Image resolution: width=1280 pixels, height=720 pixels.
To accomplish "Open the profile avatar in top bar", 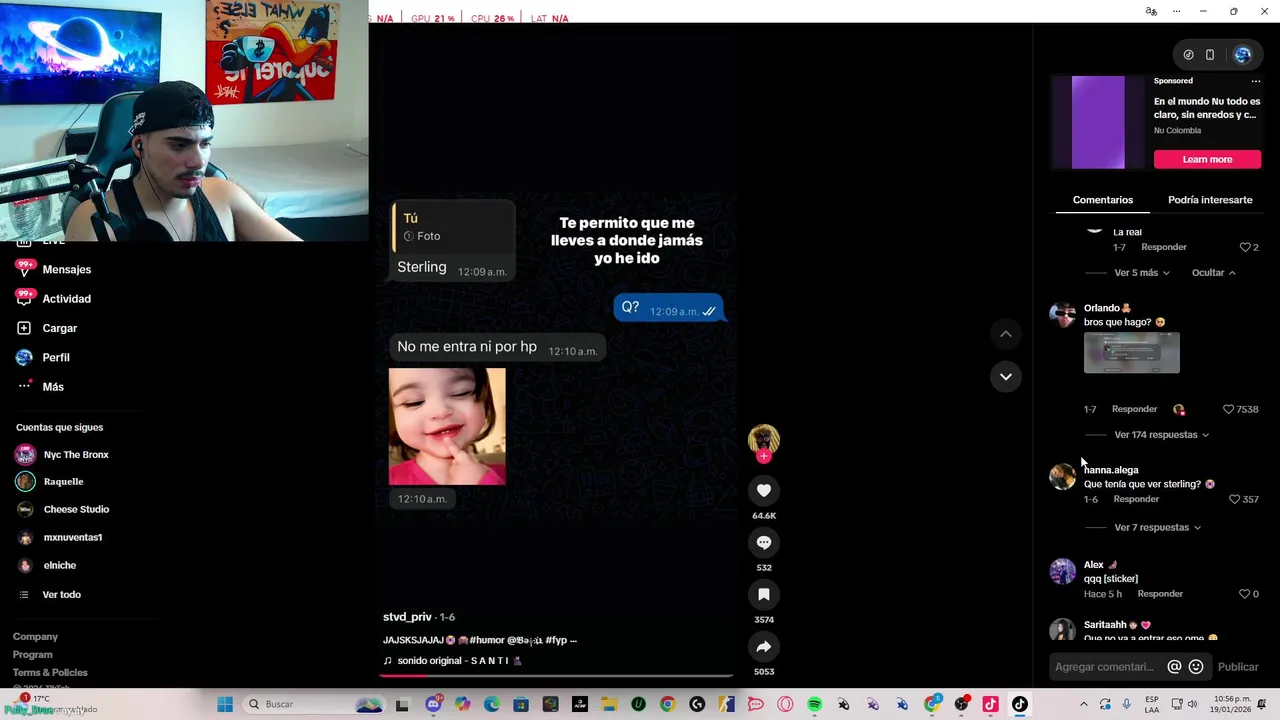I will (x=1243, y=55).
